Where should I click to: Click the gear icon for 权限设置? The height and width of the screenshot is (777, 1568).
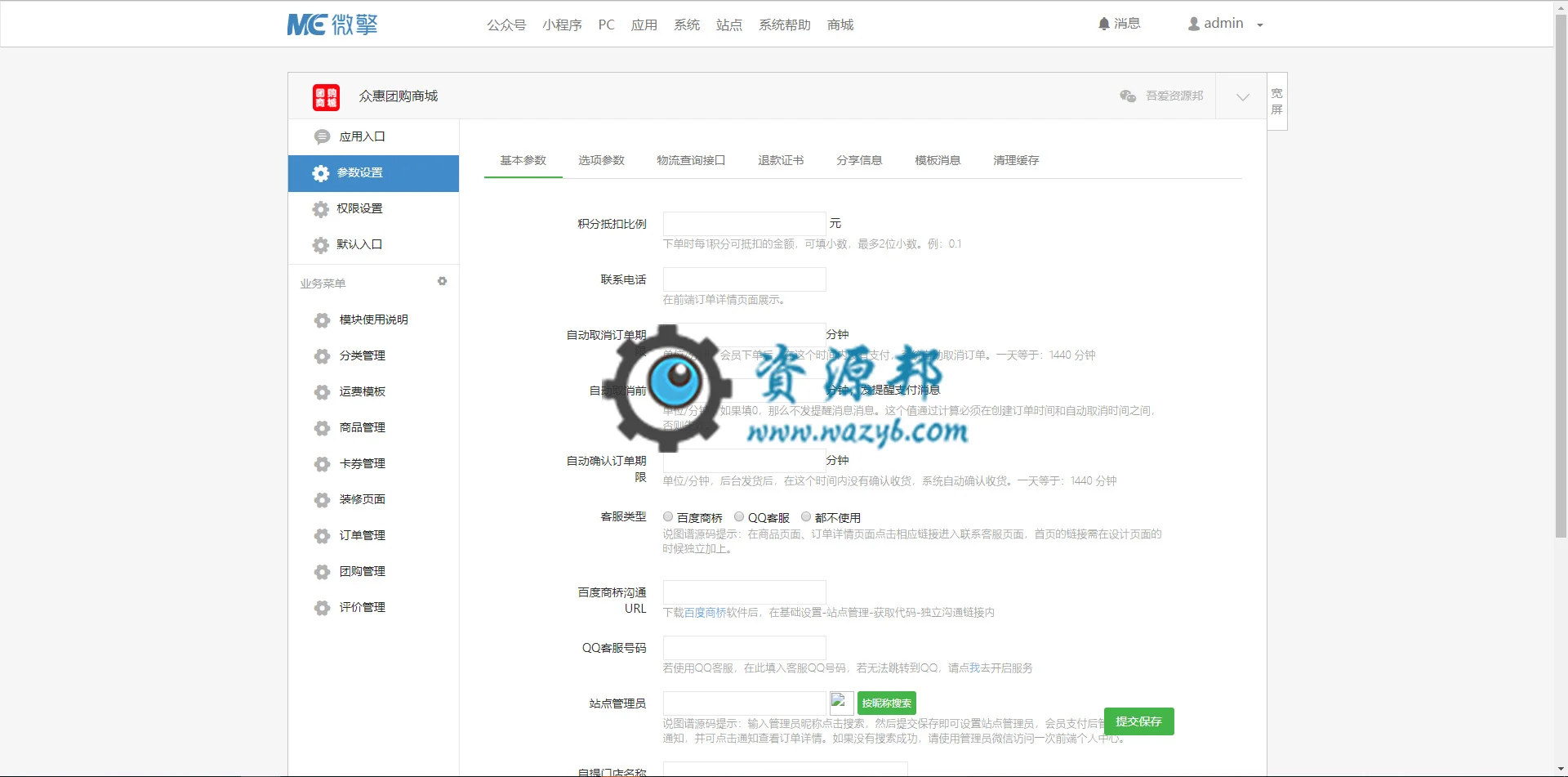321,209
